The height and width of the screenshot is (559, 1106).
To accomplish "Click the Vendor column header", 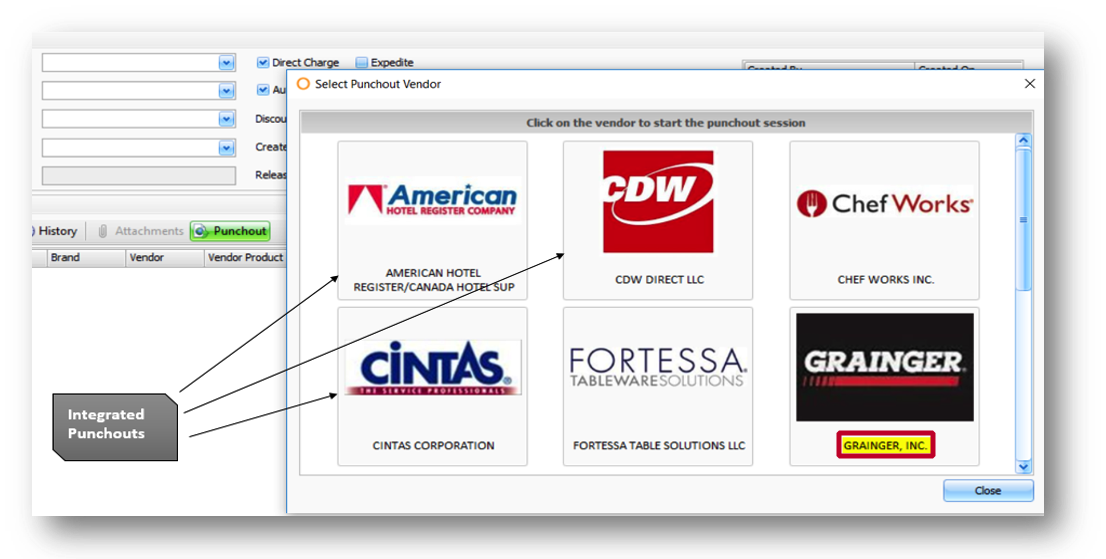I will pos(165,258).
